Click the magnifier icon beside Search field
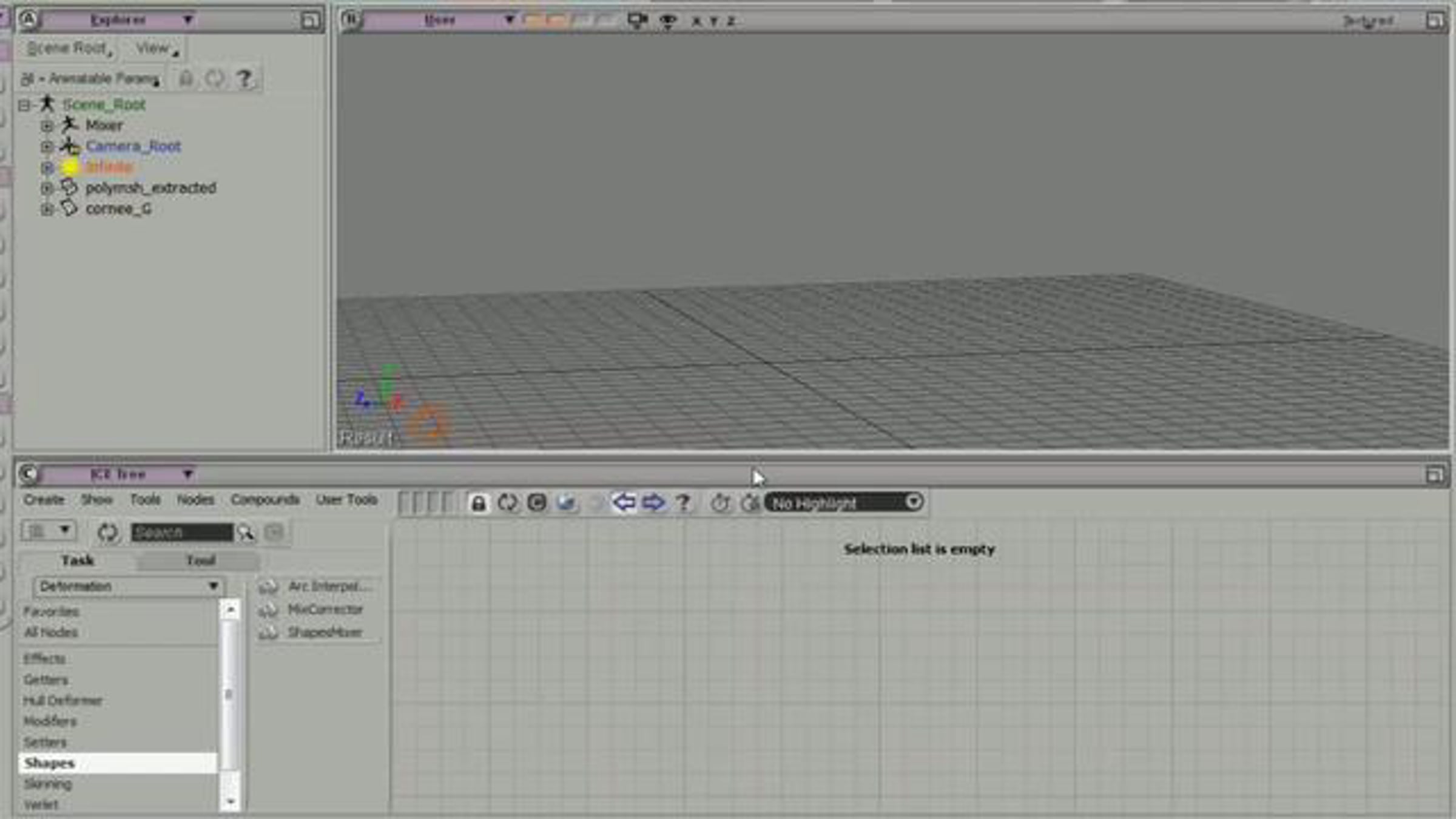Image resolution: width=1456 pixels, height=819 pixels. pos(246,533)
